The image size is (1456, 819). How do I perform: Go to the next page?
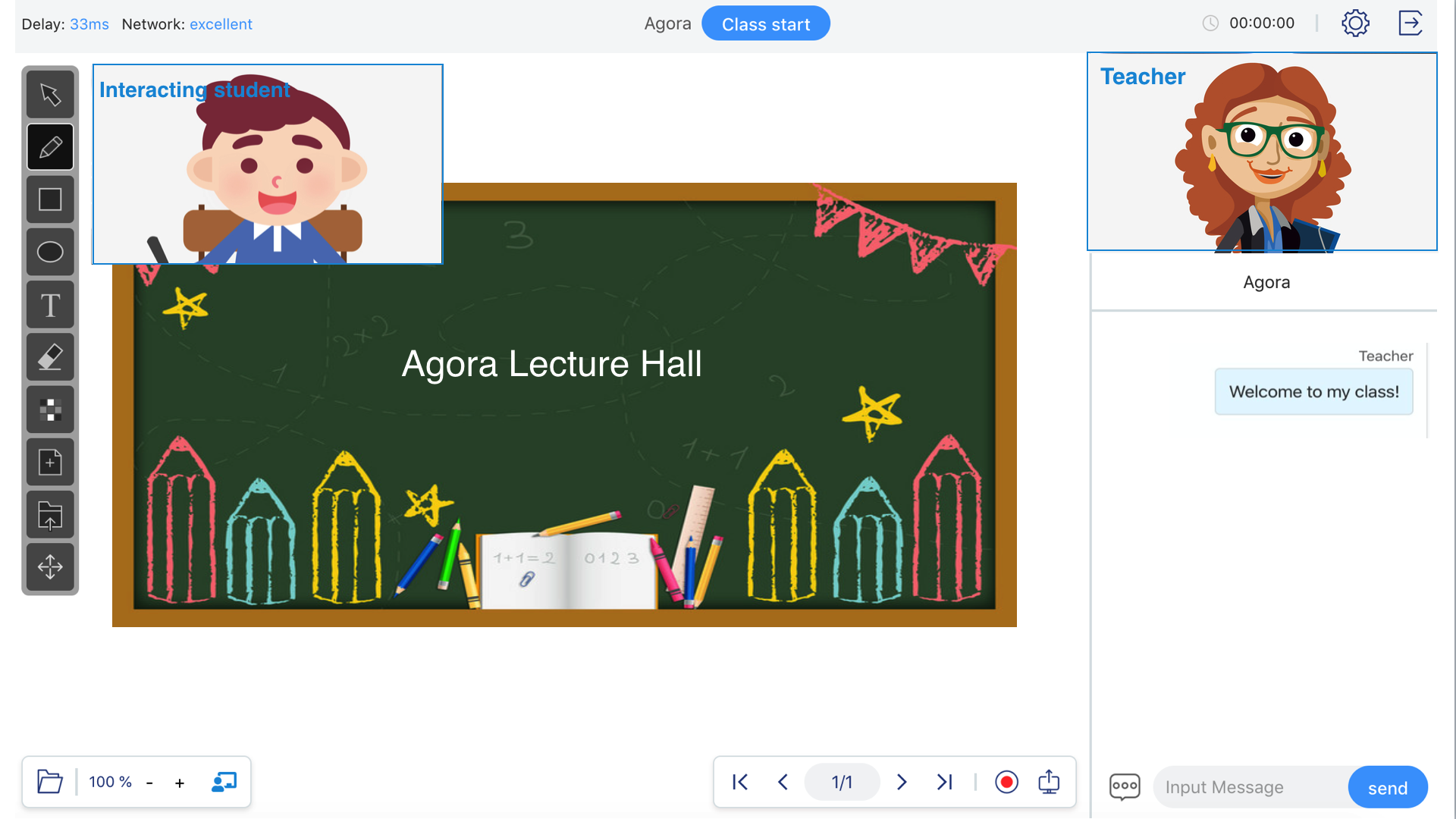click(902, 782)
